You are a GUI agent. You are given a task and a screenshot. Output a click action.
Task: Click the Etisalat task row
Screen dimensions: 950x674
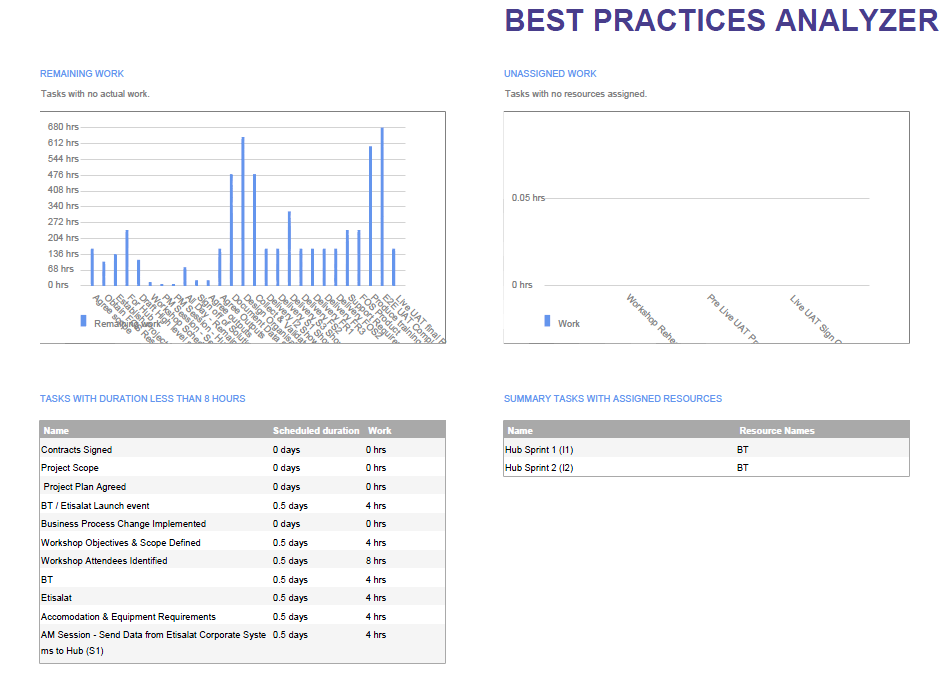pyautogui.click(x=57, y=598)
